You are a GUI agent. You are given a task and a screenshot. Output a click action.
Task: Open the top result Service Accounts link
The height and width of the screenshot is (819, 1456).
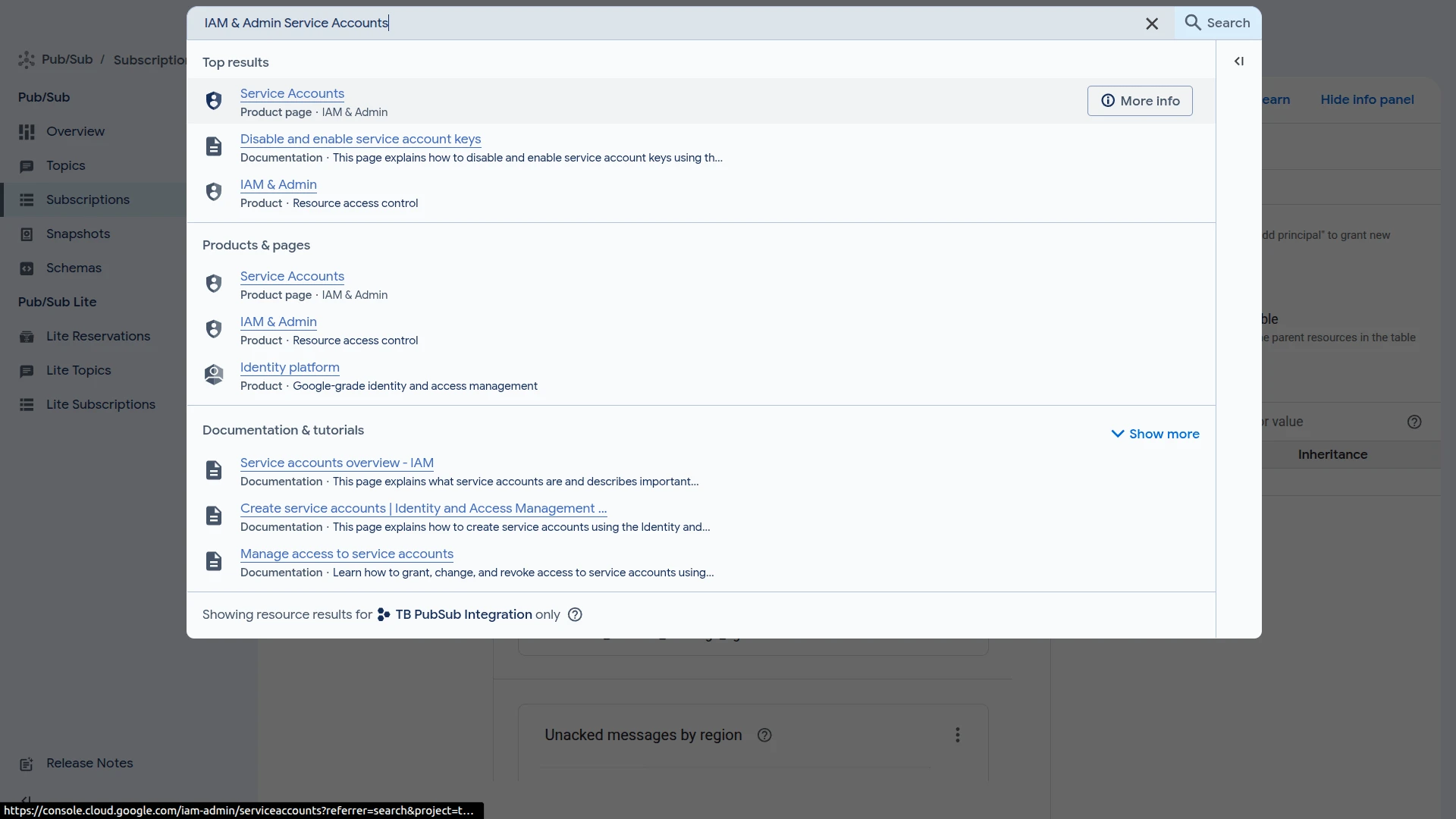(x=292, y=93)
